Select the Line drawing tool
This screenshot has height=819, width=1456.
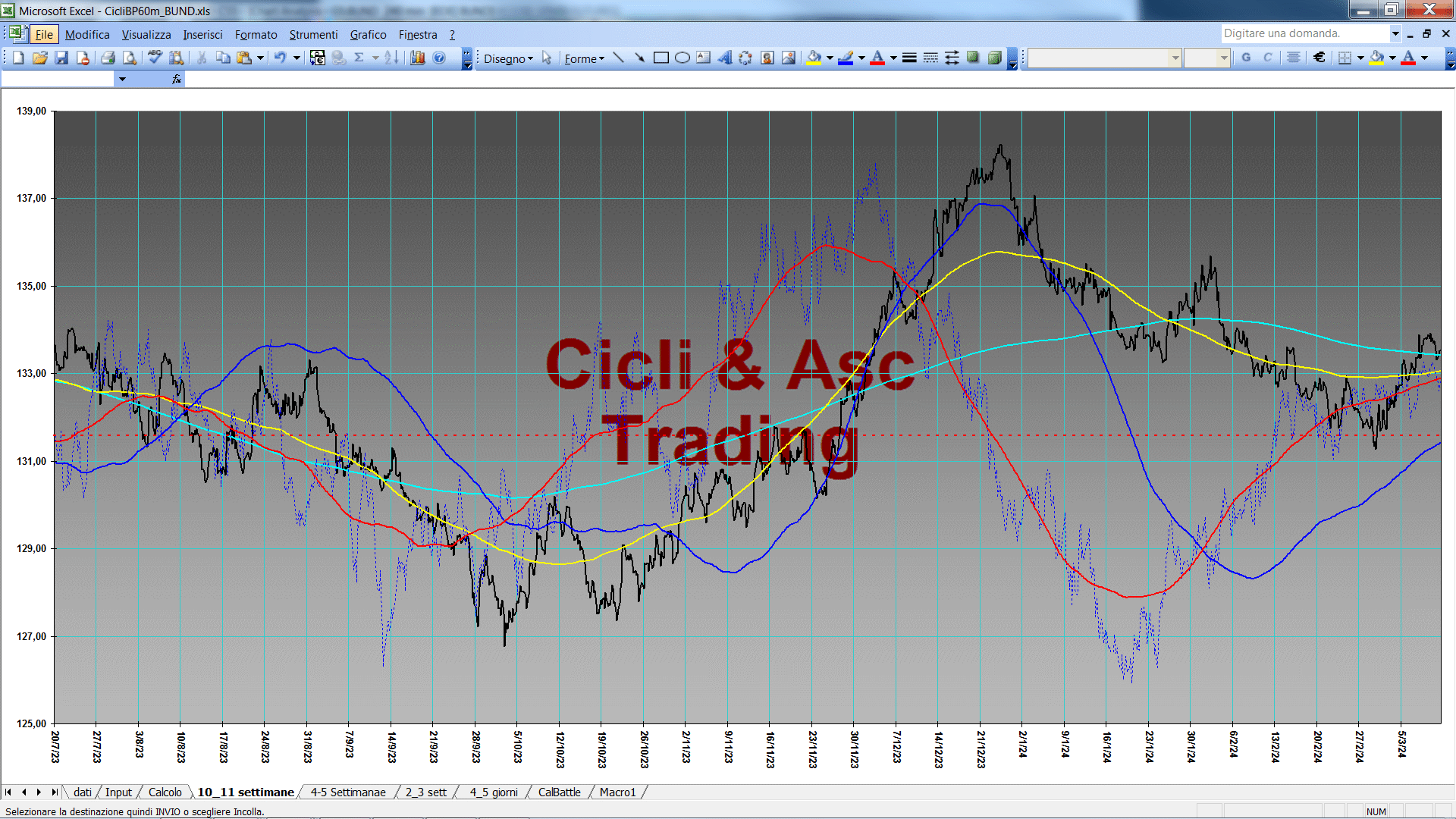point(618,58)
